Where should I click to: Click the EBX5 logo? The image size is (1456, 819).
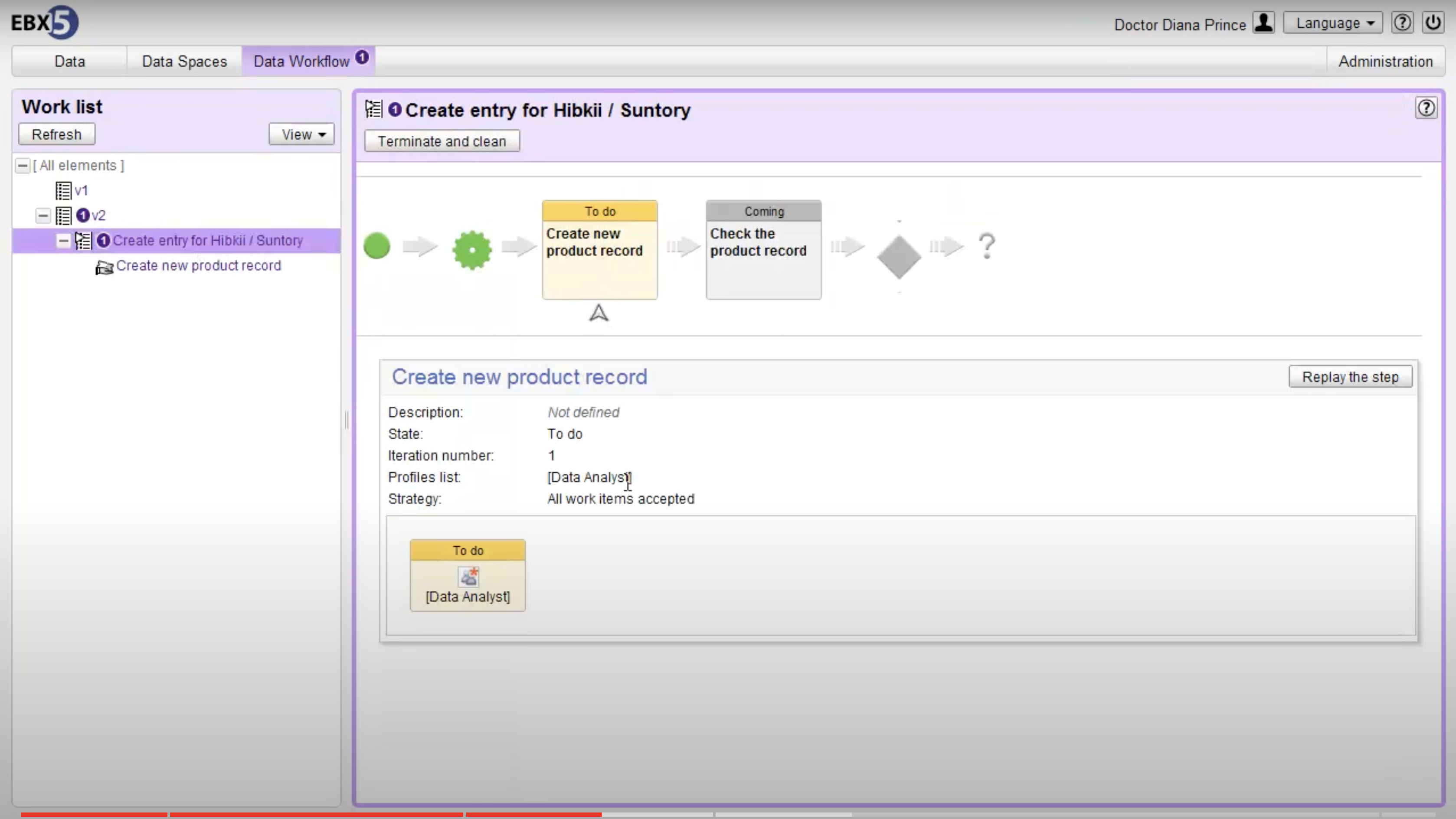point(45,23)
